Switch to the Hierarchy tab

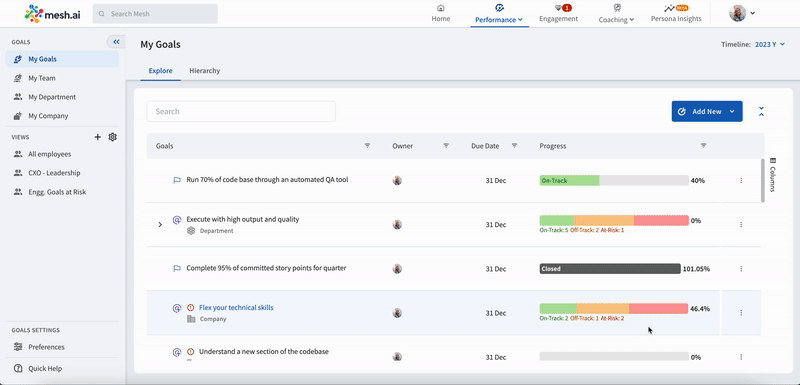click(205, 71)
